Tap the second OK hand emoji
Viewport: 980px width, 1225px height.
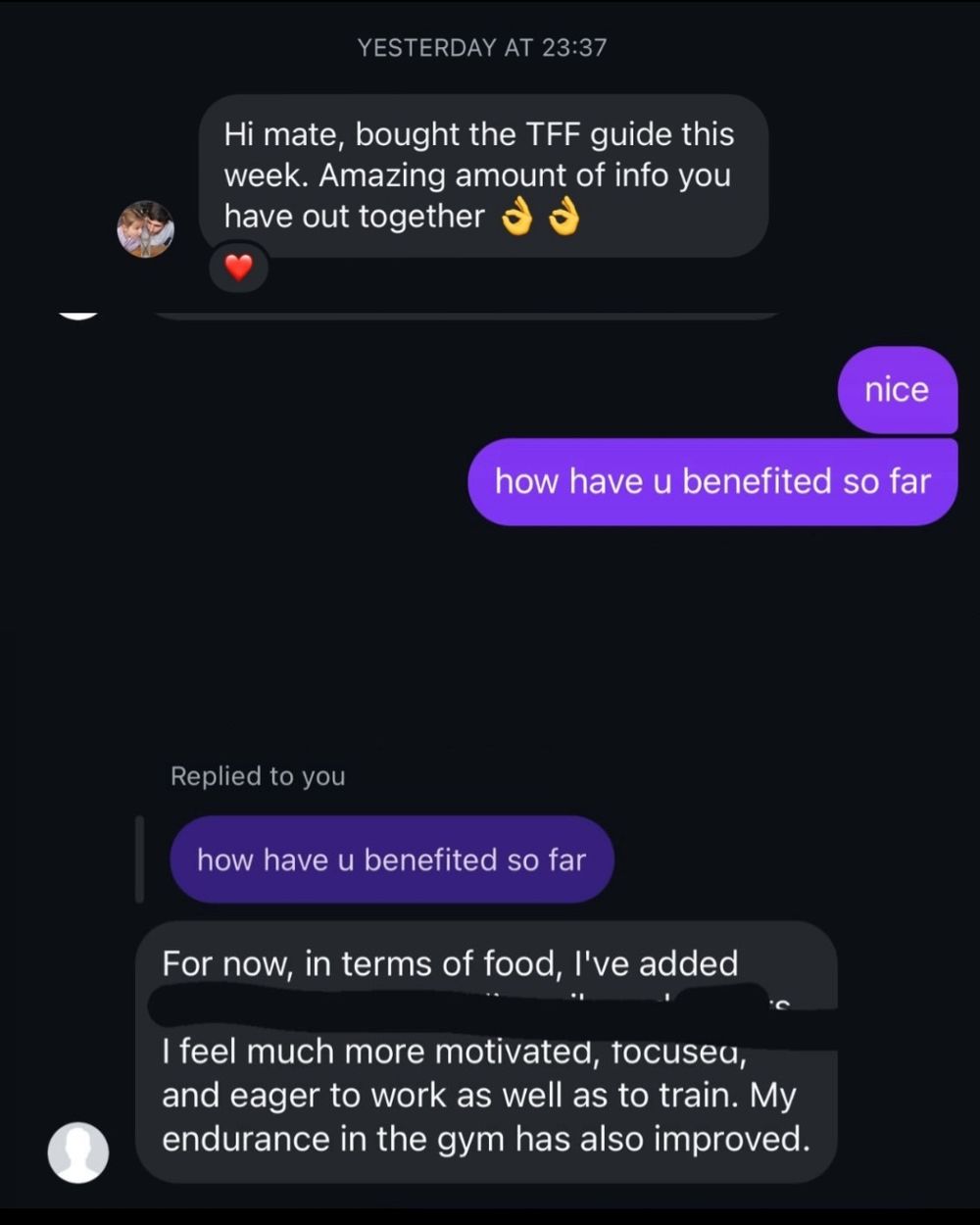coord(563,219)
